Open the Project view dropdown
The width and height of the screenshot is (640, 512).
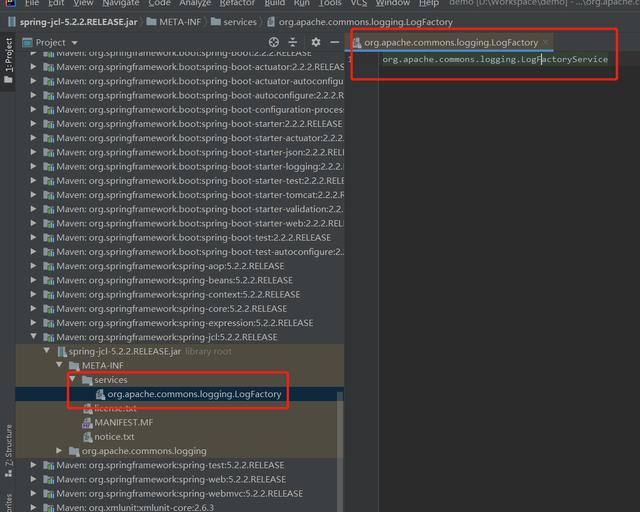(74, 42)
